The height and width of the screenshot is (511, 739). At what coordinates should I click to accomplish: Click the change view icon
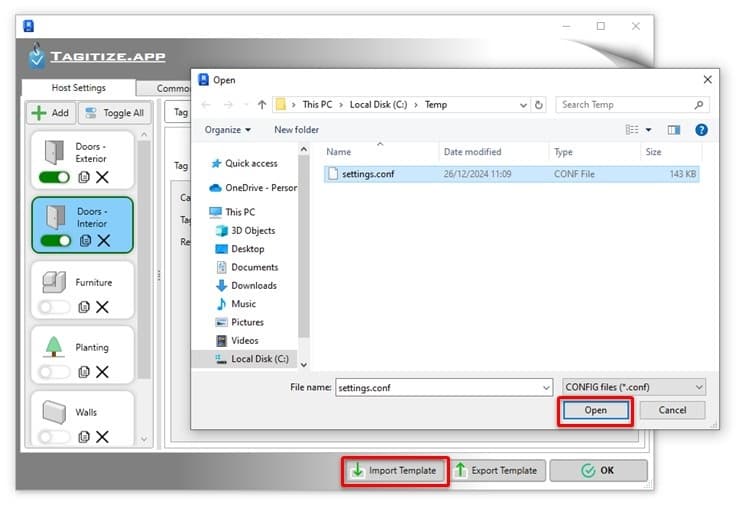(632, 130)
